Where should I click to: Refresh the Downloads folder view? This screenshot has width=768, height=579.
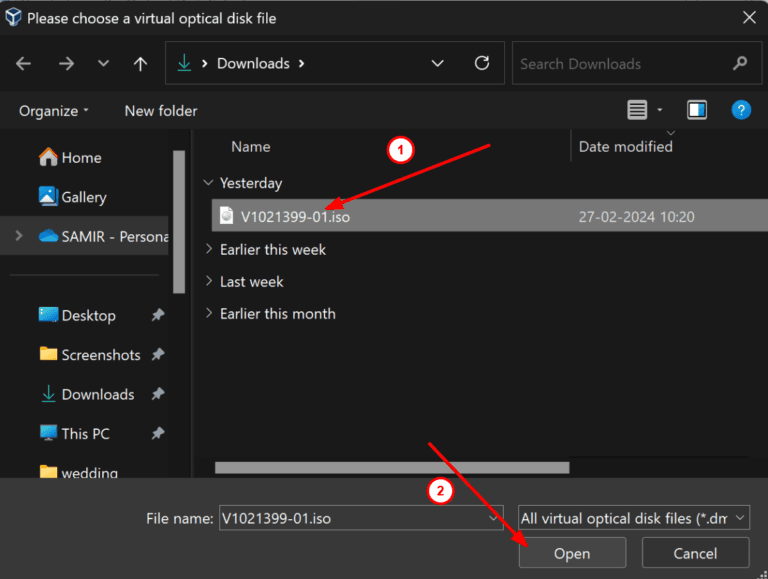(x=482, y=63)
